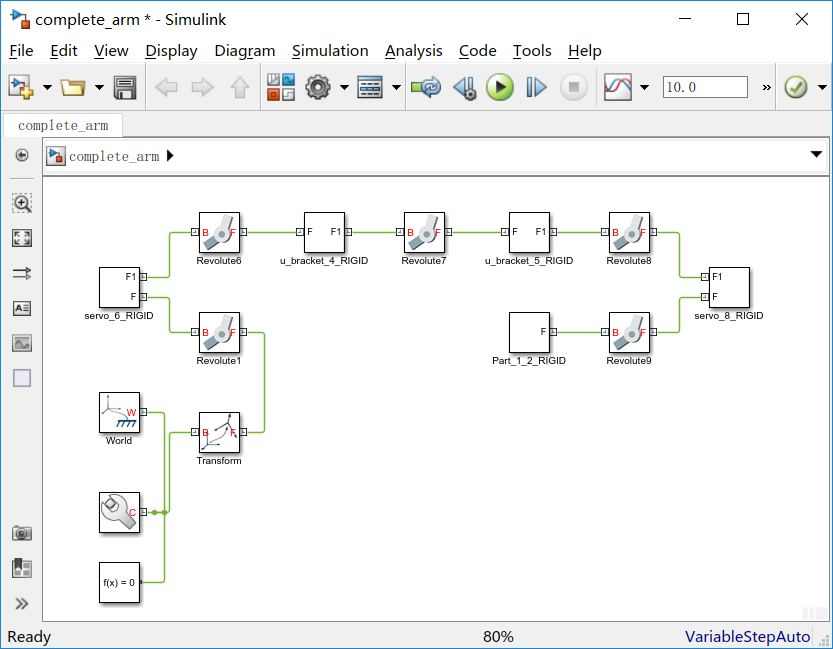This screenshot has width=833, height=649.
Task: Click the New Model toolbar icon
Action: pos(21,87)
